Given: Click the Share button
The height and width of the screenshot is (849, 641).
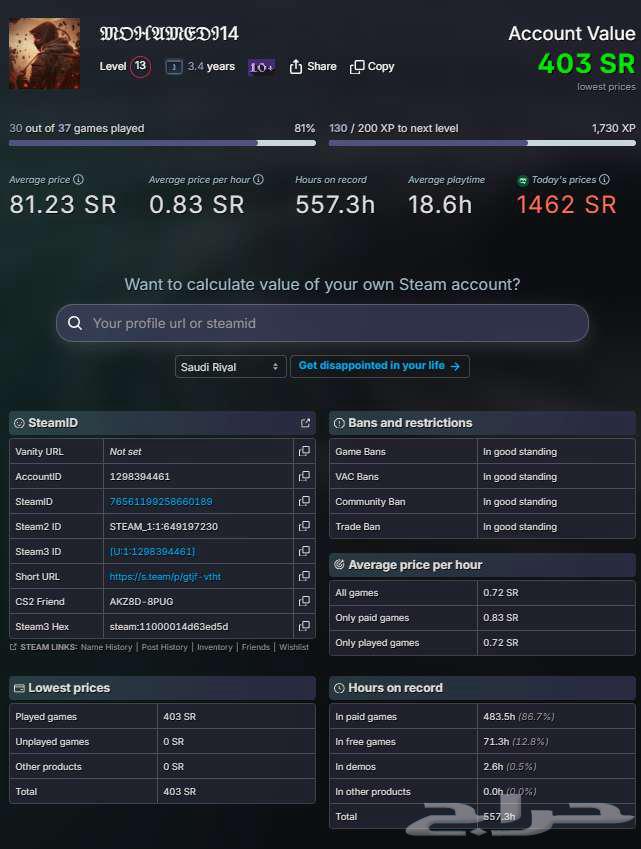Looking at the screenshot, I should 313,67.
